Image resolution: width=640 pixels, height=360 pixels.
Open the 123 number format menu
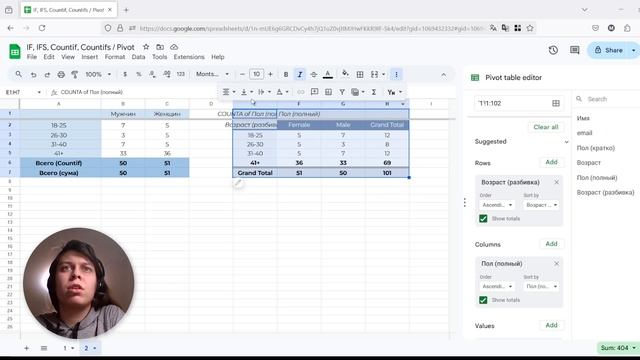180,74
